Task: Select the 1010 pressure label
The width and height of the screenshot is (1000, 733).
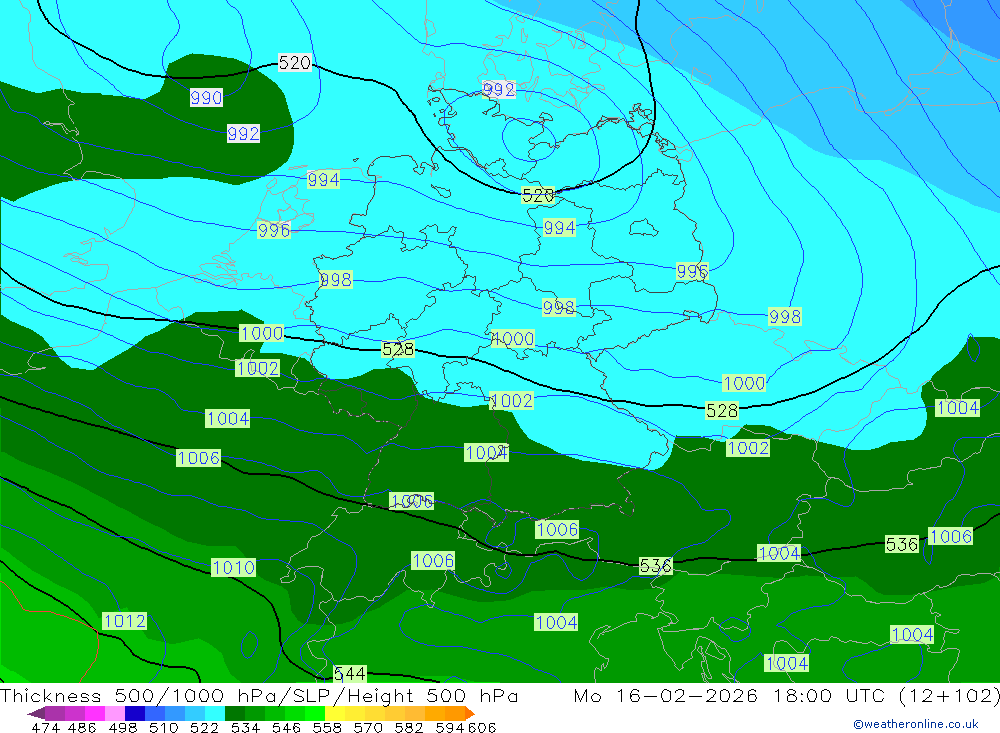Action: click(x=233, y=567)
